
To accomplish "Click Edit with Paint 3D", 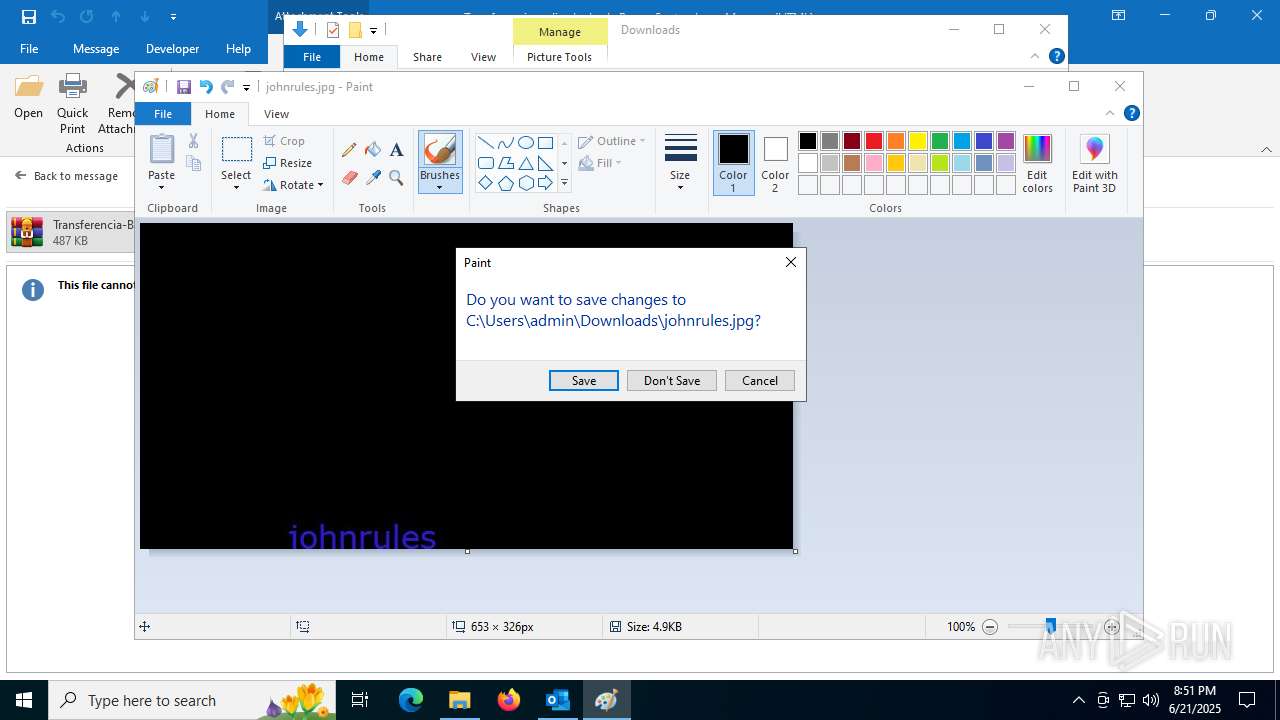I will point(1095,163).
